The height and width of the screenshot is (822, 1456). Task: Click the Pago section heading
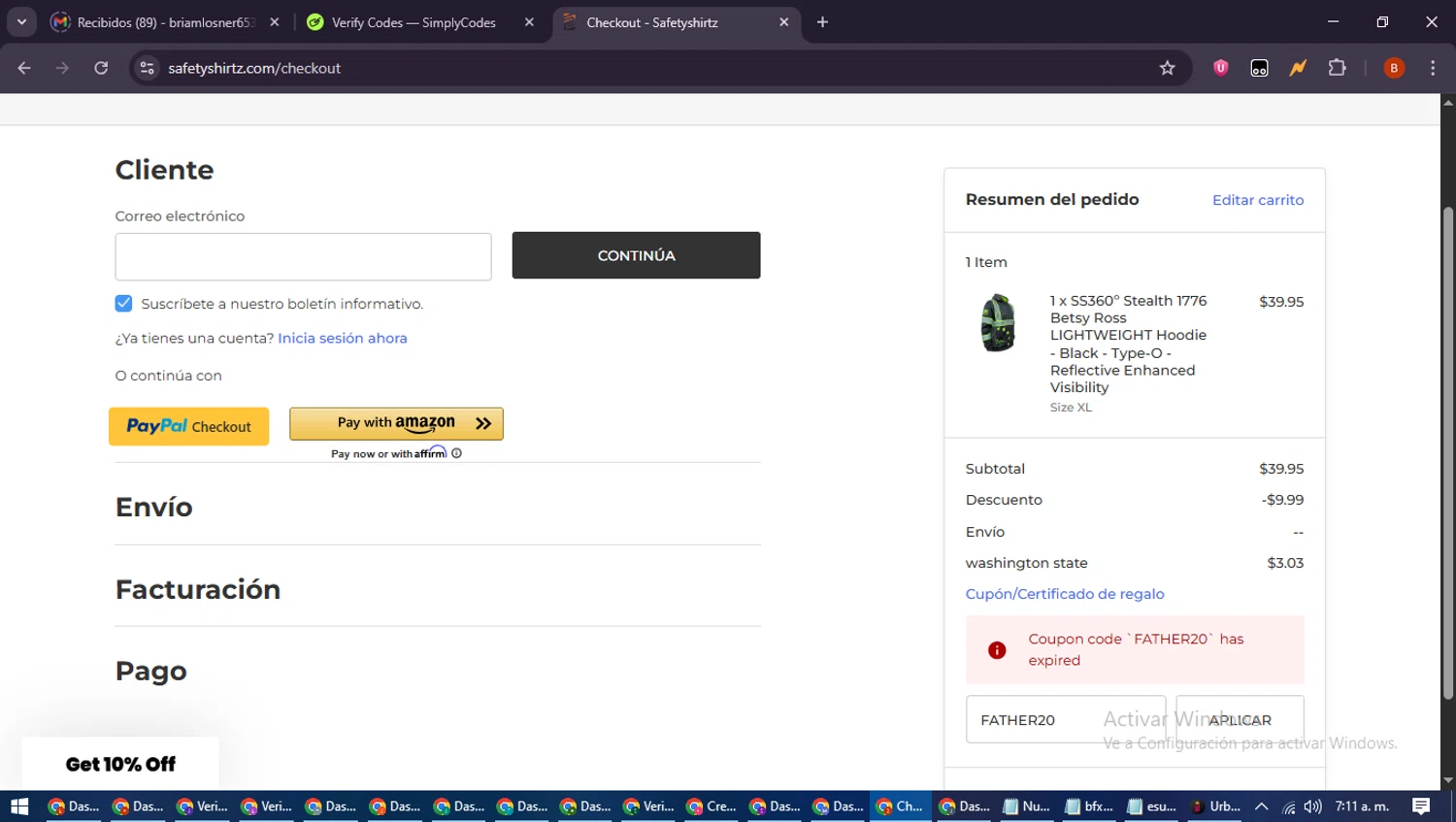150,671
